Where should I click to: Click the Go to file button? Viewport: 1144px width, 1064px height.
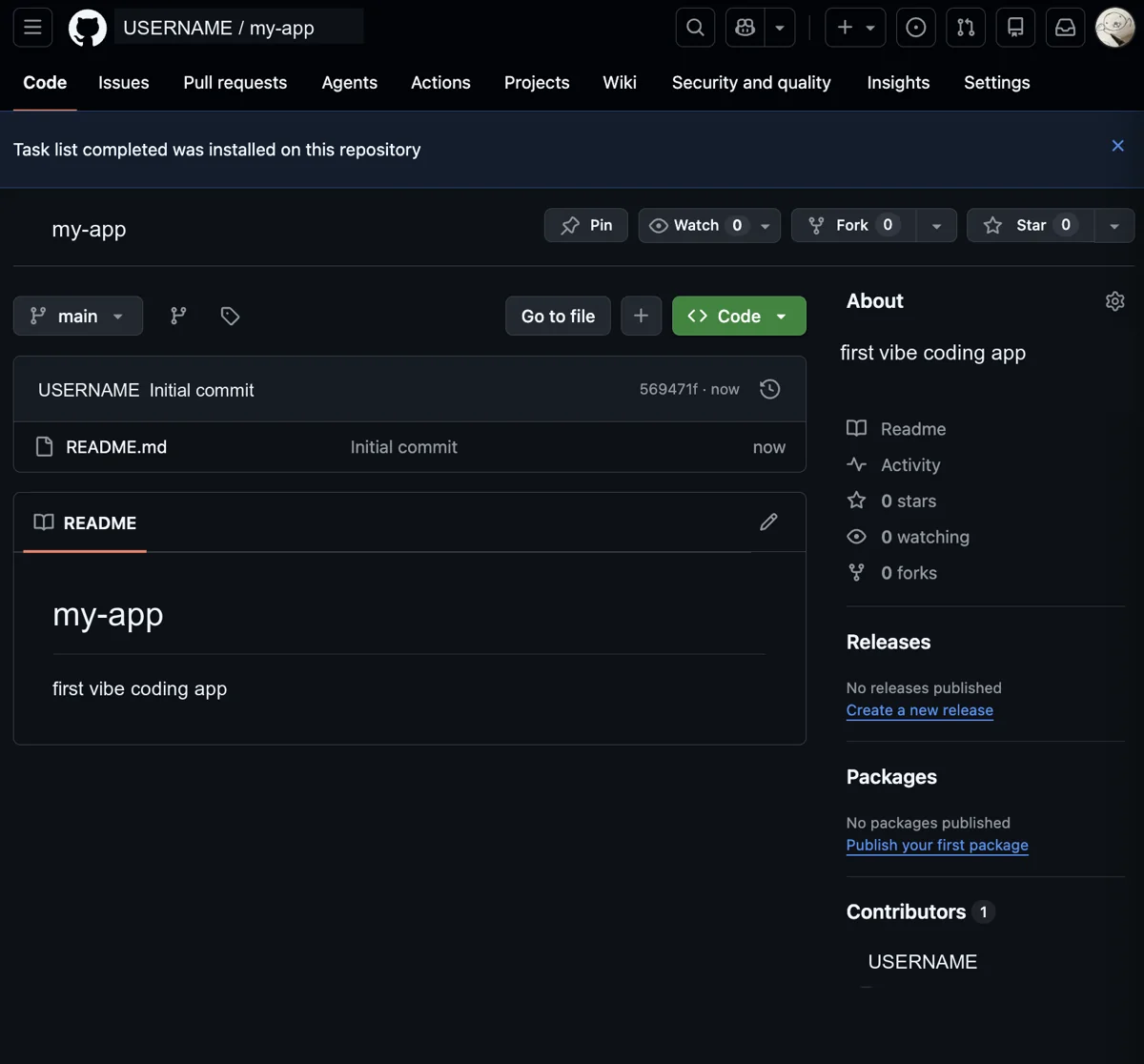pos(558,316)
